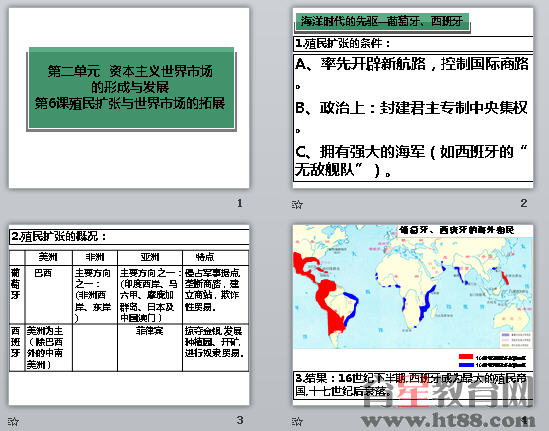Click the animation star icon under slide 3

coord(13,421)
